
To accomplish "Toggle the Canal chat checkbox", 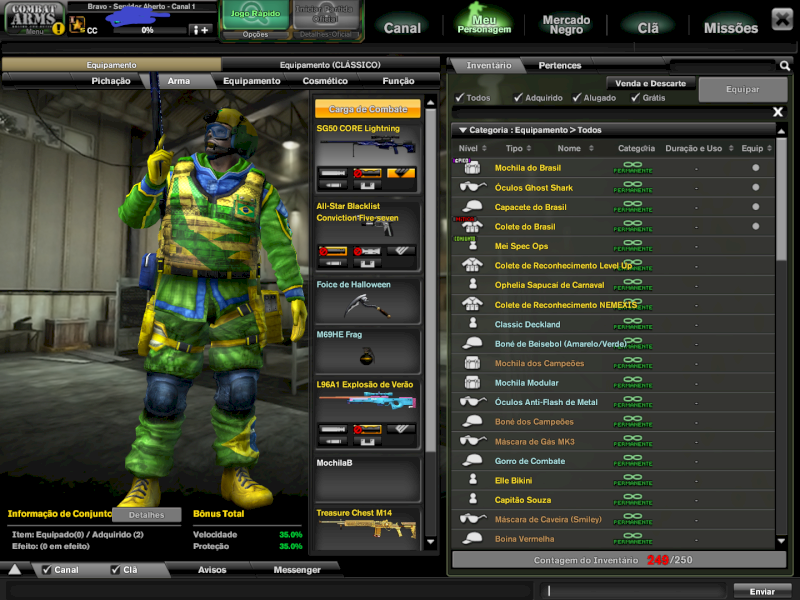I will 47,570.
